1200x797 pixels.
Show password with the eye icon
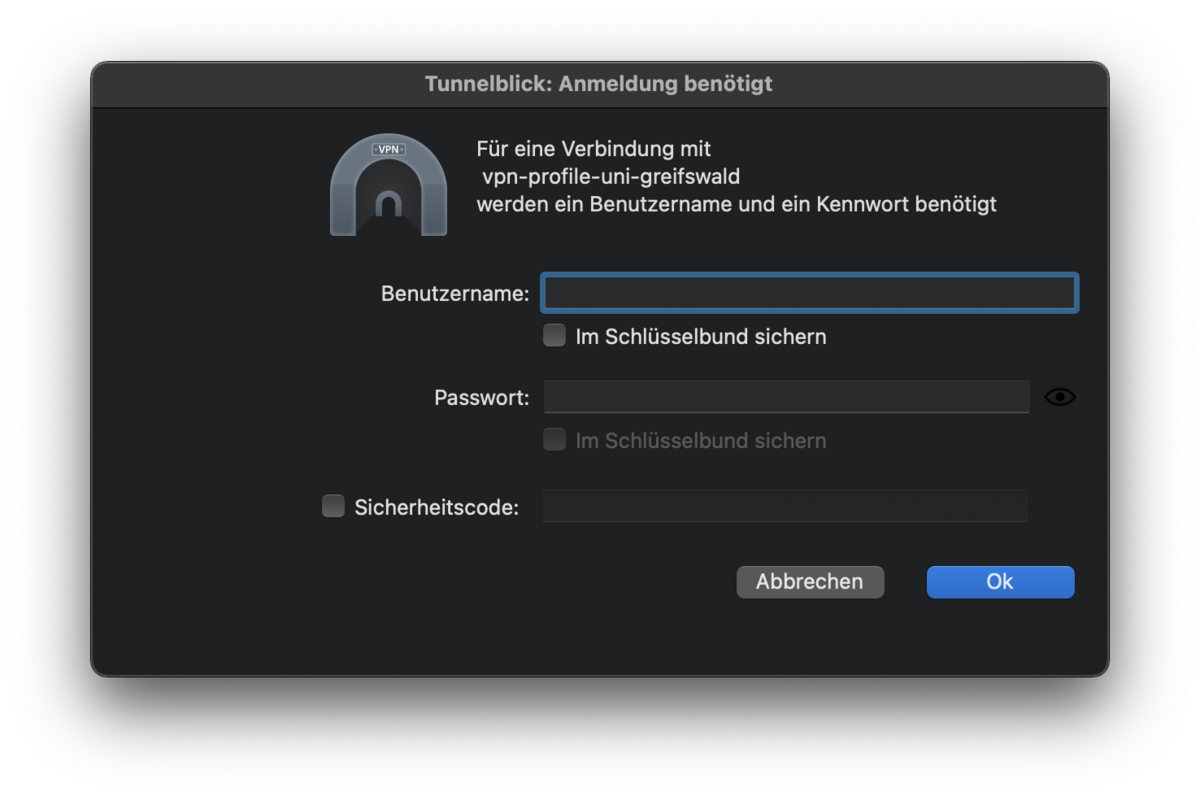[x=1059, y=397]
